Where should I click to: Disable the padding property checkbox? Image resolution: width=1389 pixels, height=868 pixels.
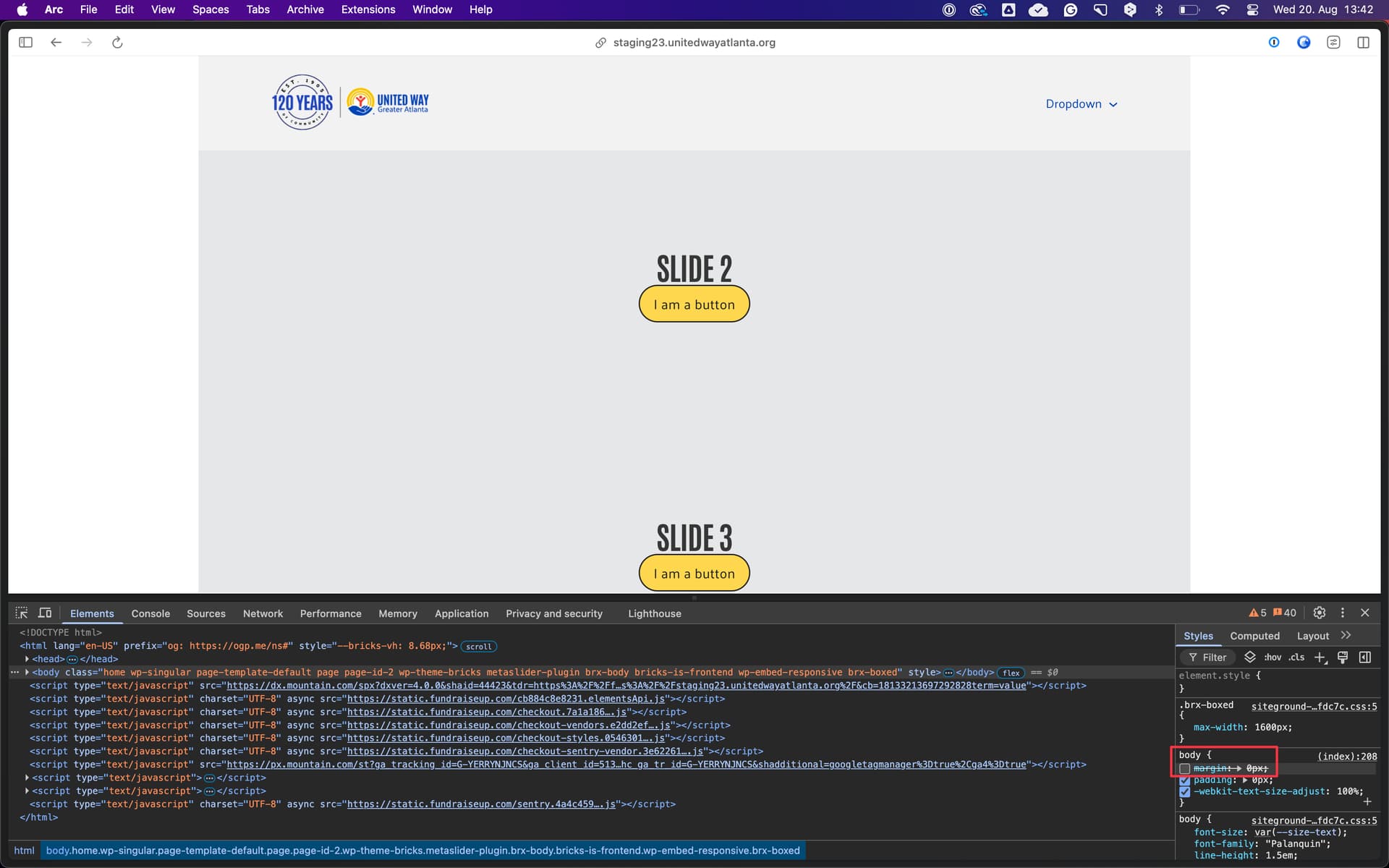1184,780
